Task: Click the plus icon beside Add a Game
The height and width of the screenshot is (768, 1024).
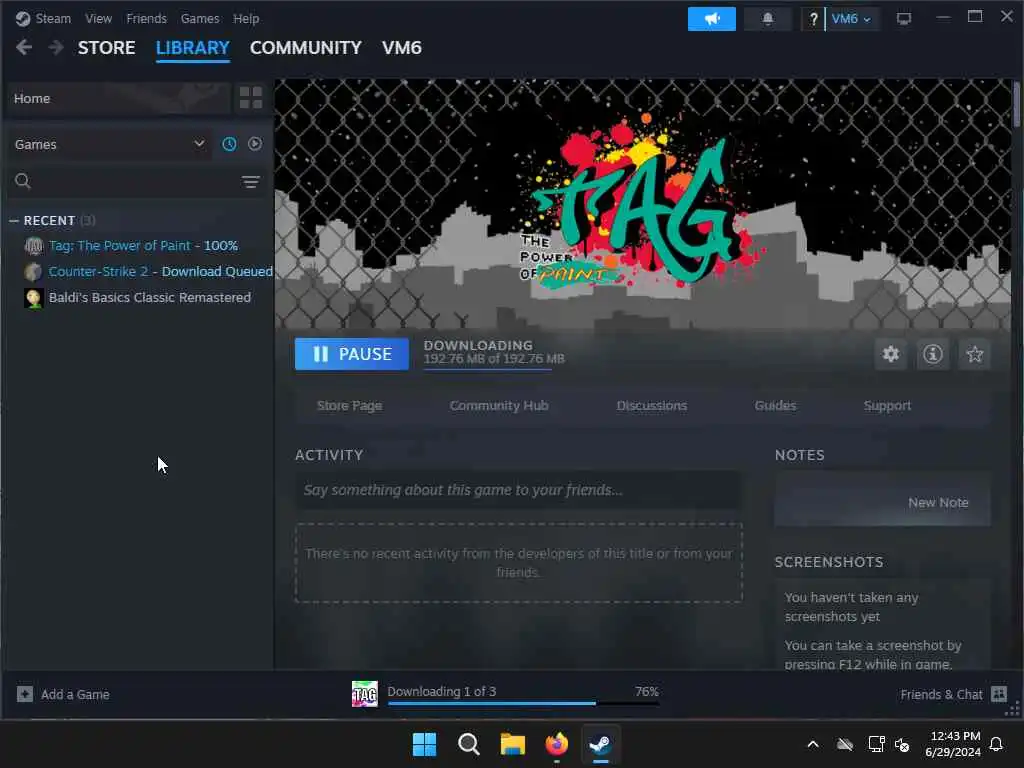Action: coord(25,694)
